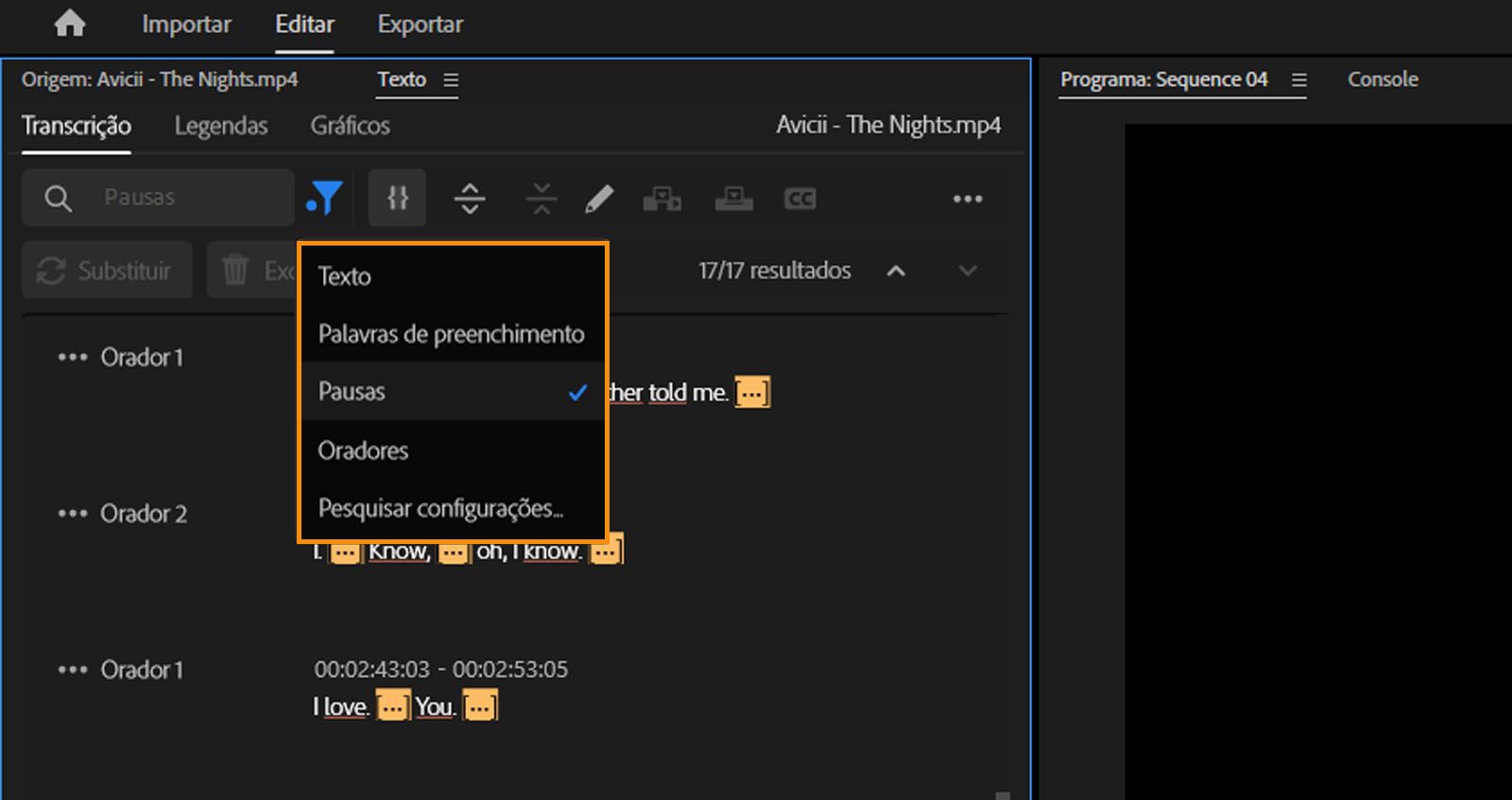
Task: Toggle the blue filter funnel icon
Action: click(324, 198)
